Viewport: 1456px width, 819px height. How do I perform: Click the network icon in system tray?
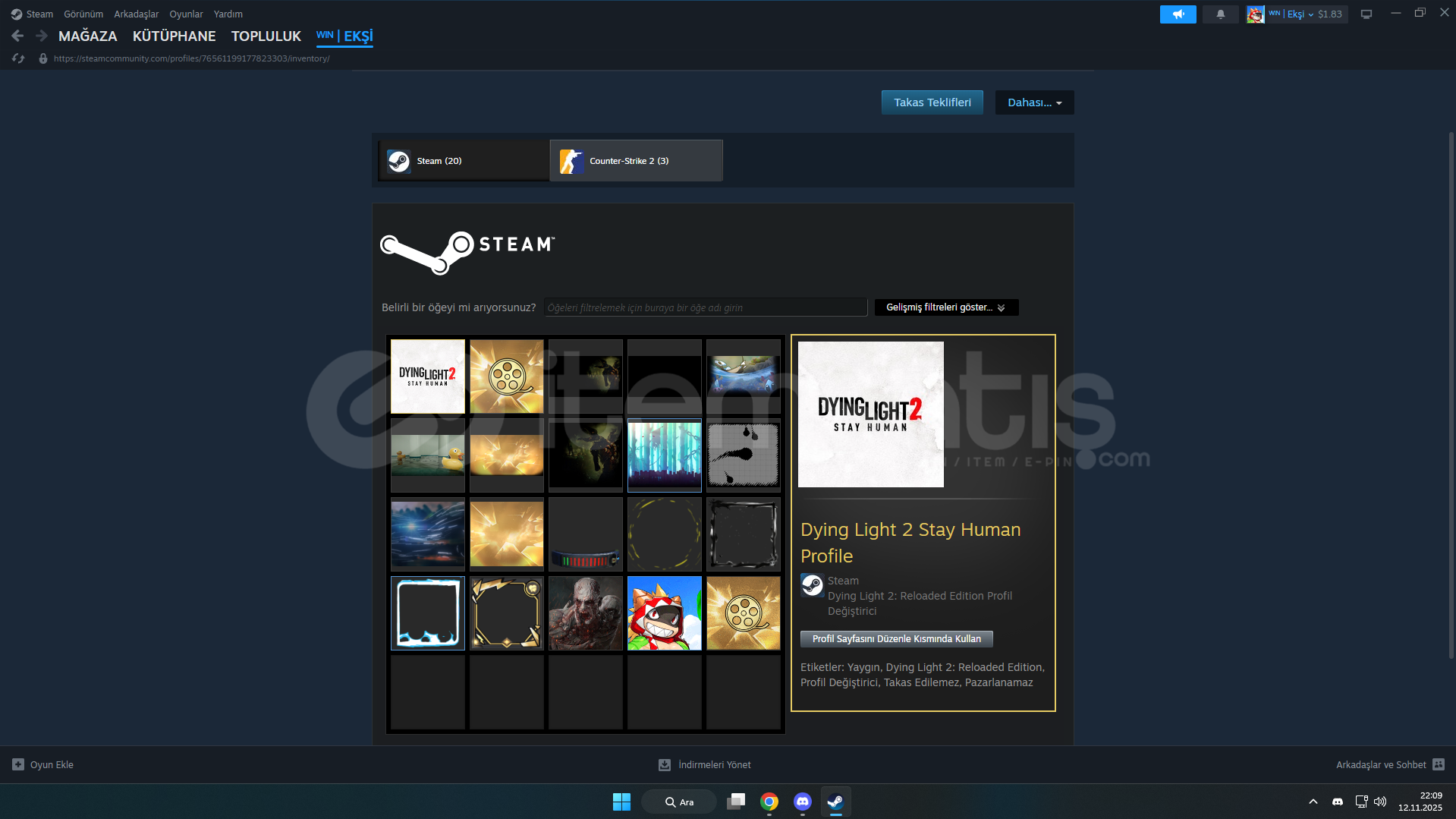click(1361, 802)
